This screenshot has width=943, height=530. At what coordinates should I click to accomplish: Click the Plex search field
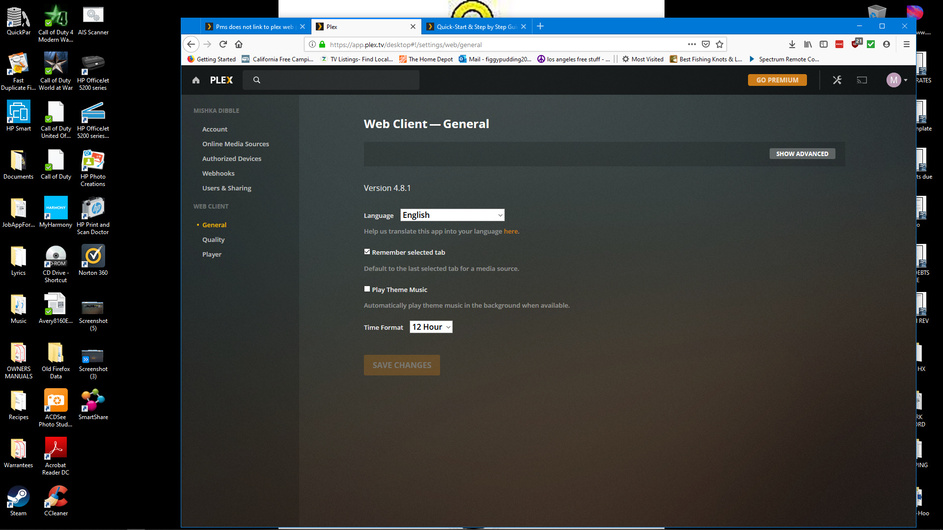tap(331, 80)
